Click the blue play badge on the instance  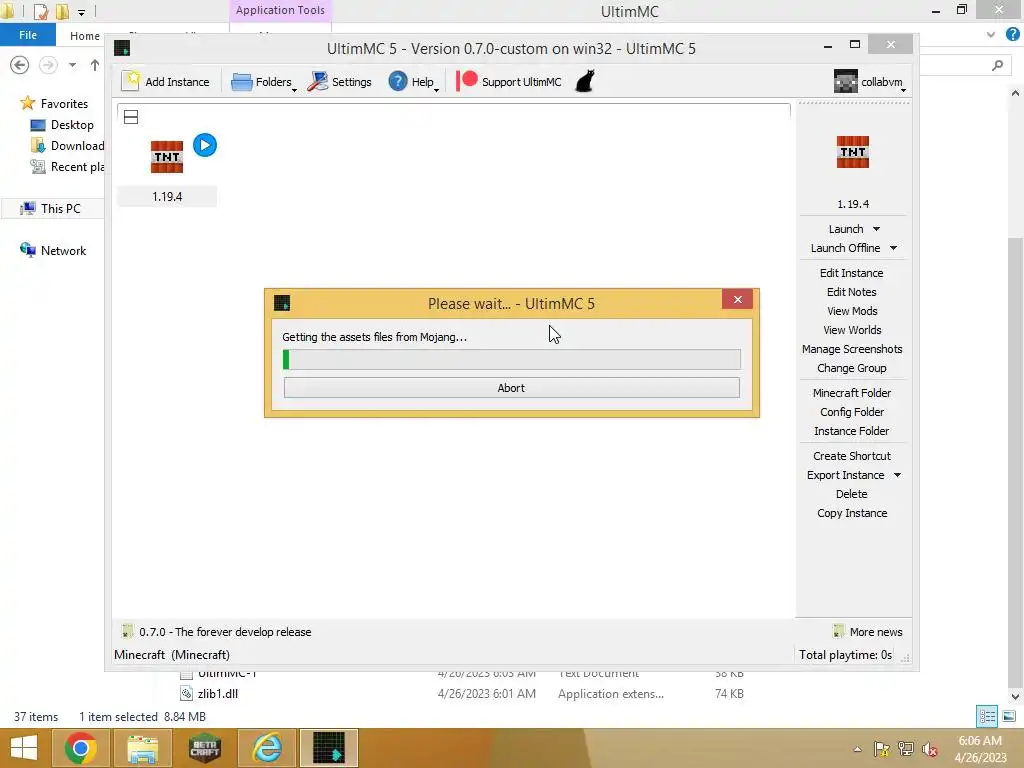[205, 145]
